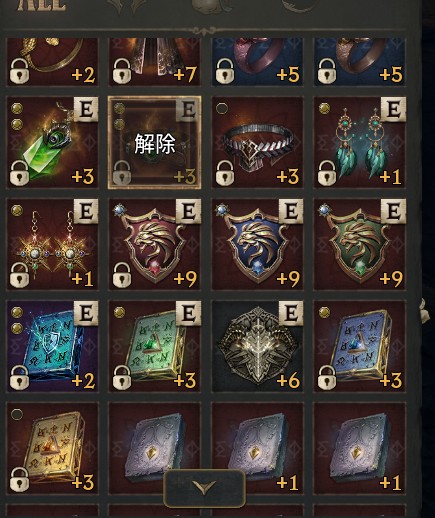
Task: Toggle lock on spiked collar item
Action: [224, 173]
